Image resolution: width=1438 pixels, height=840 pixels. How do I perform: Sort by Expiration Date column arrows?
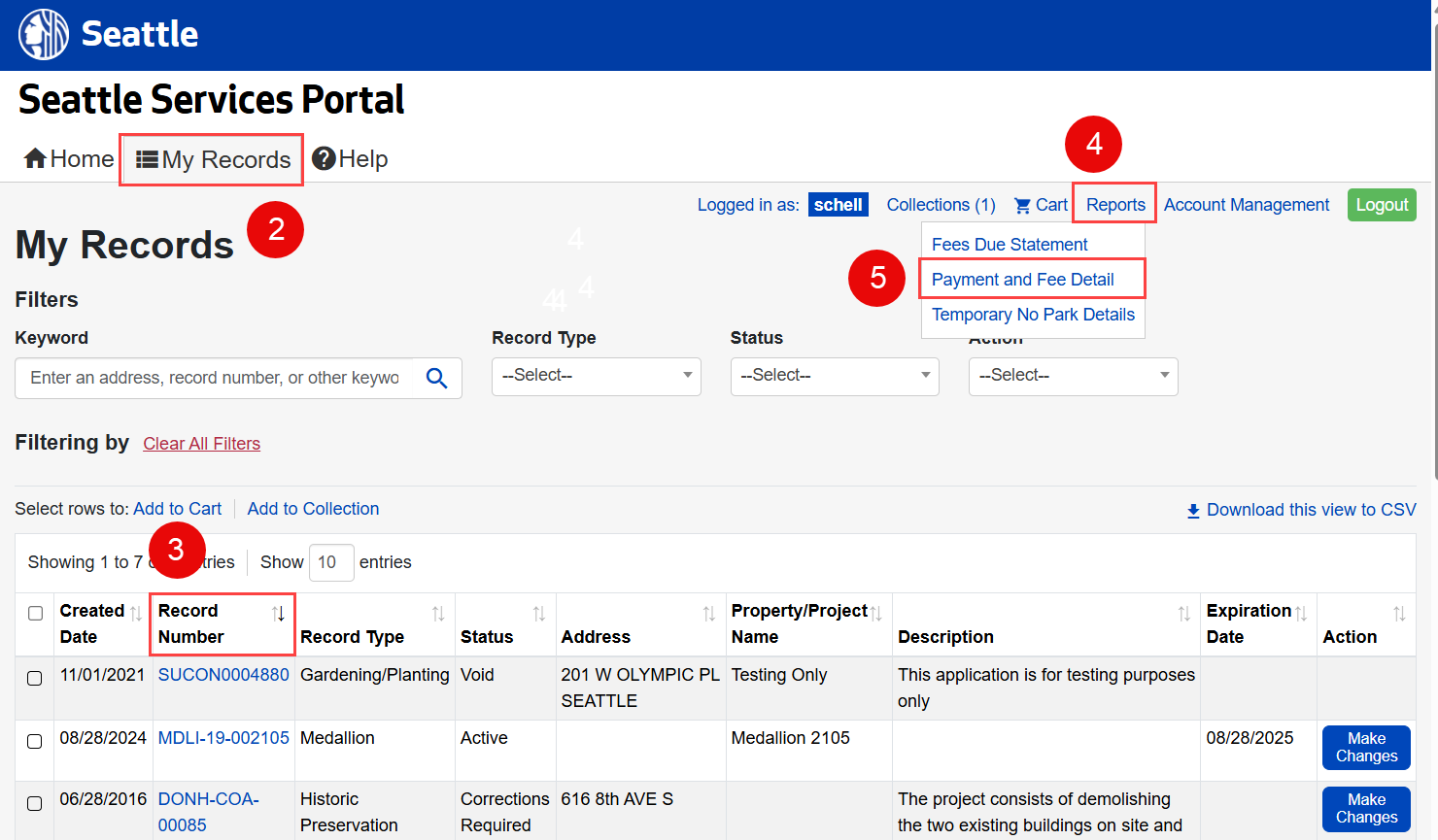point(1300,614)
